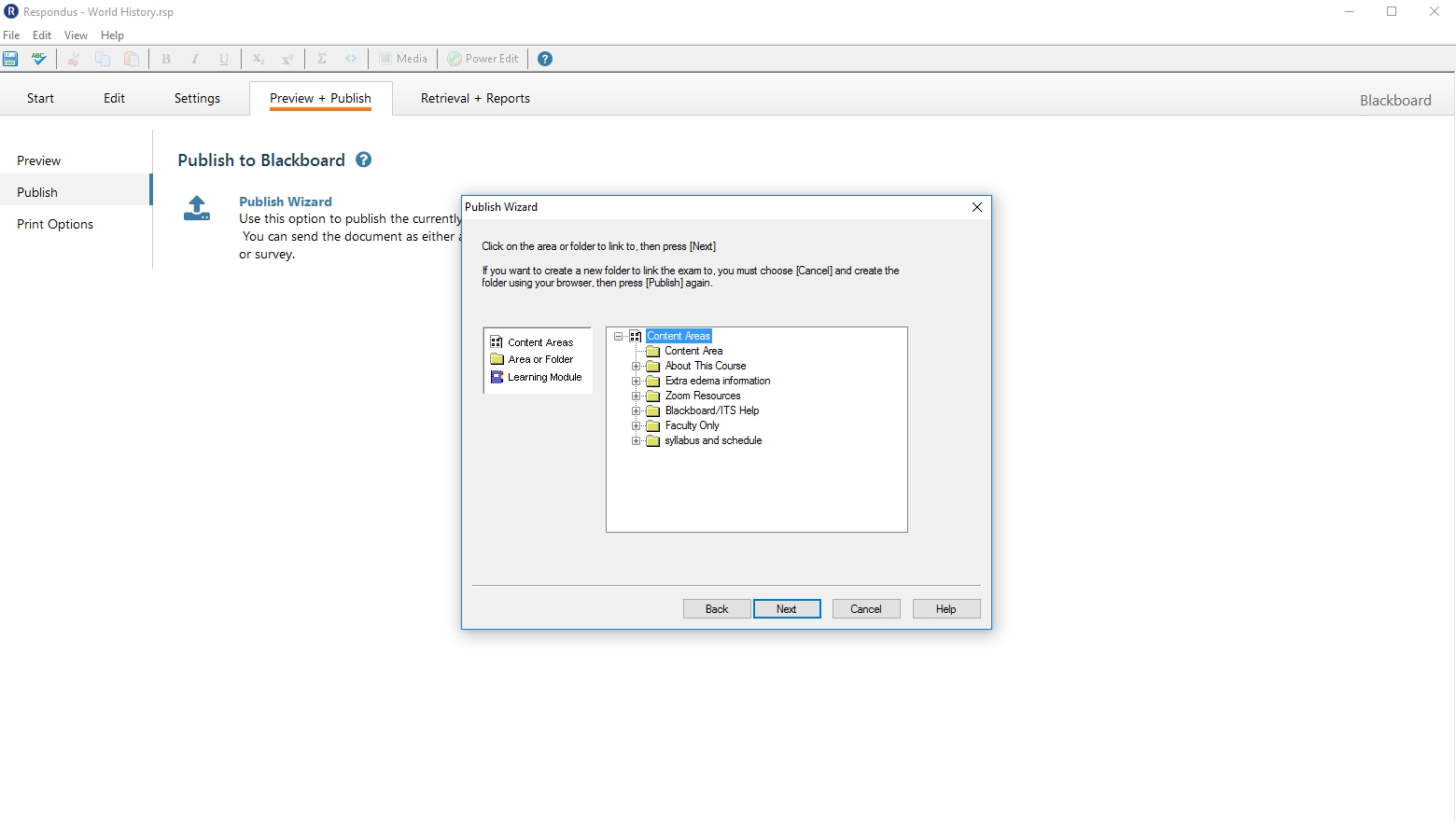Select Print Options in the sidebar
This screenshot has height=821, width=1456.
coord(55,224)
